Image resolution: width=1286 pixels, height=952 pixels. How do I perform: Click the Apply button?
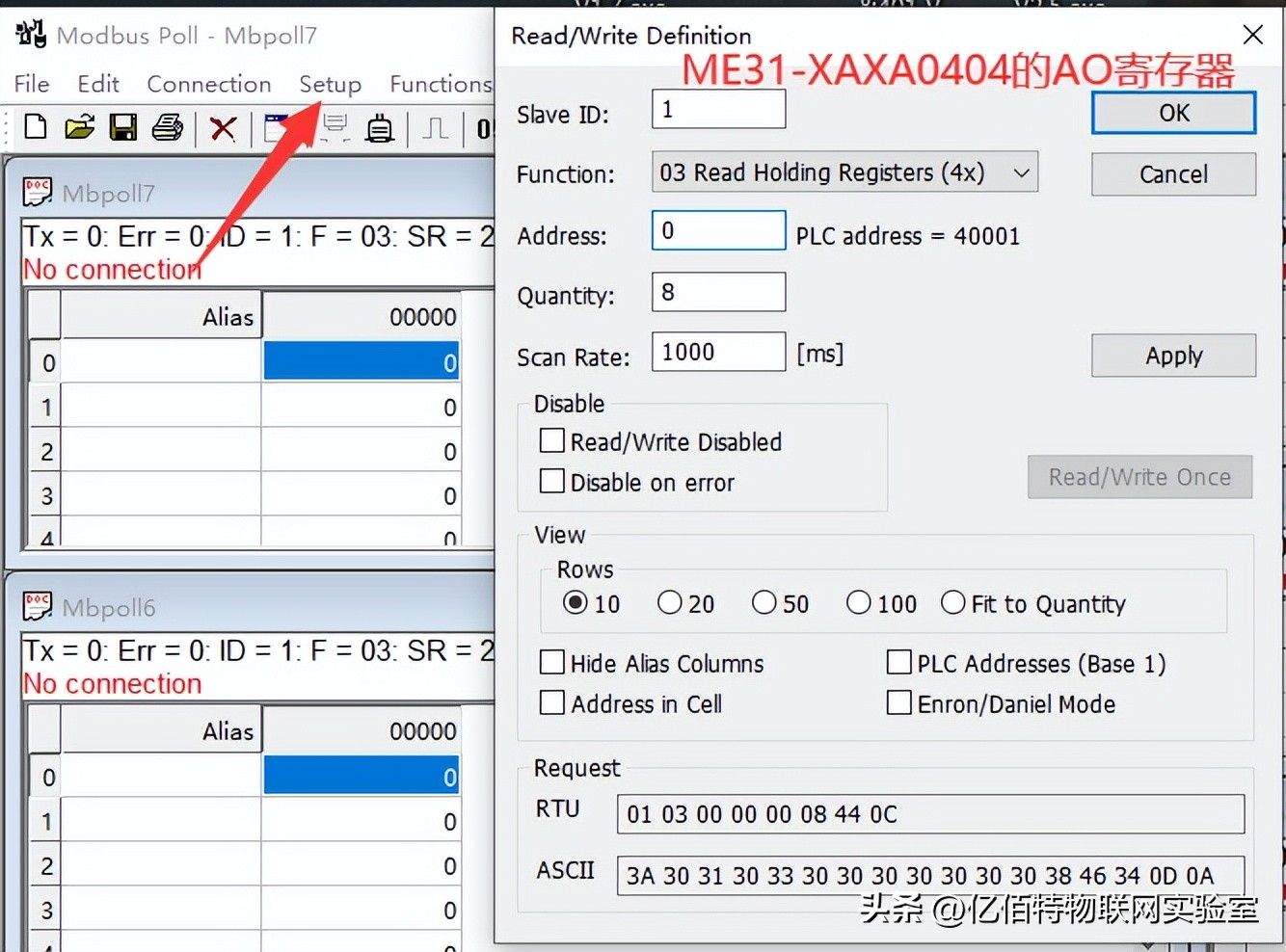(x=1173, y=356)
